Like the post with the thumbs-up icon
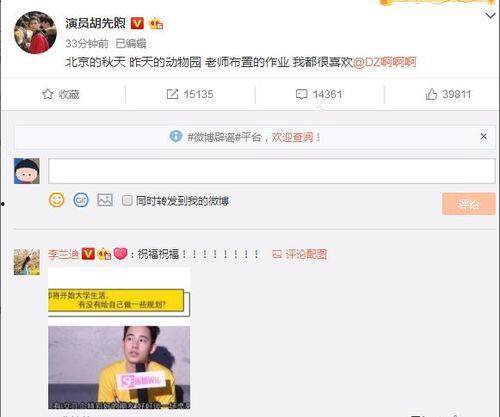500x417 pixels. point(431,94)
